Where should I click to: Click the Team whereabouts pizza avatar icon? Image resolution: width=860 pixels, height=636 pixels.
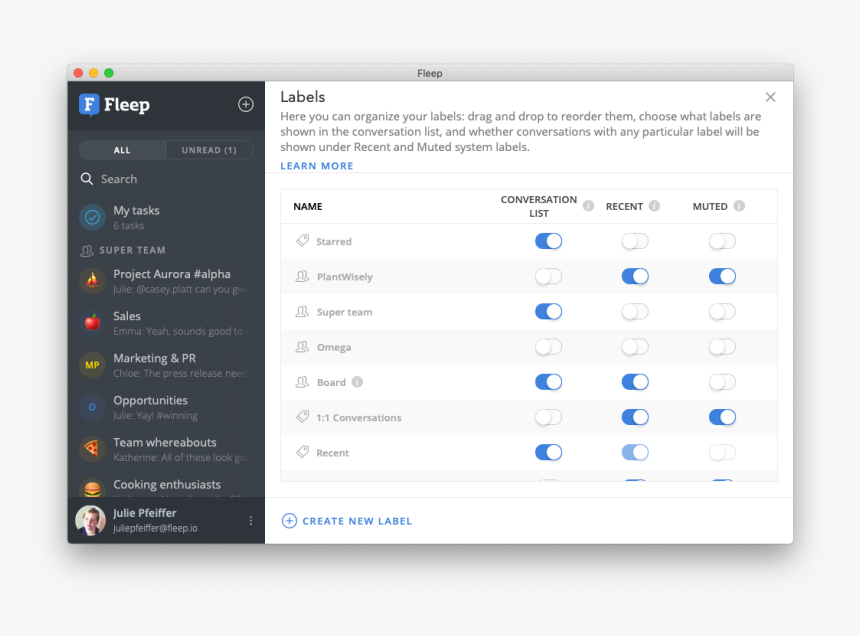[x=92, y=448]
